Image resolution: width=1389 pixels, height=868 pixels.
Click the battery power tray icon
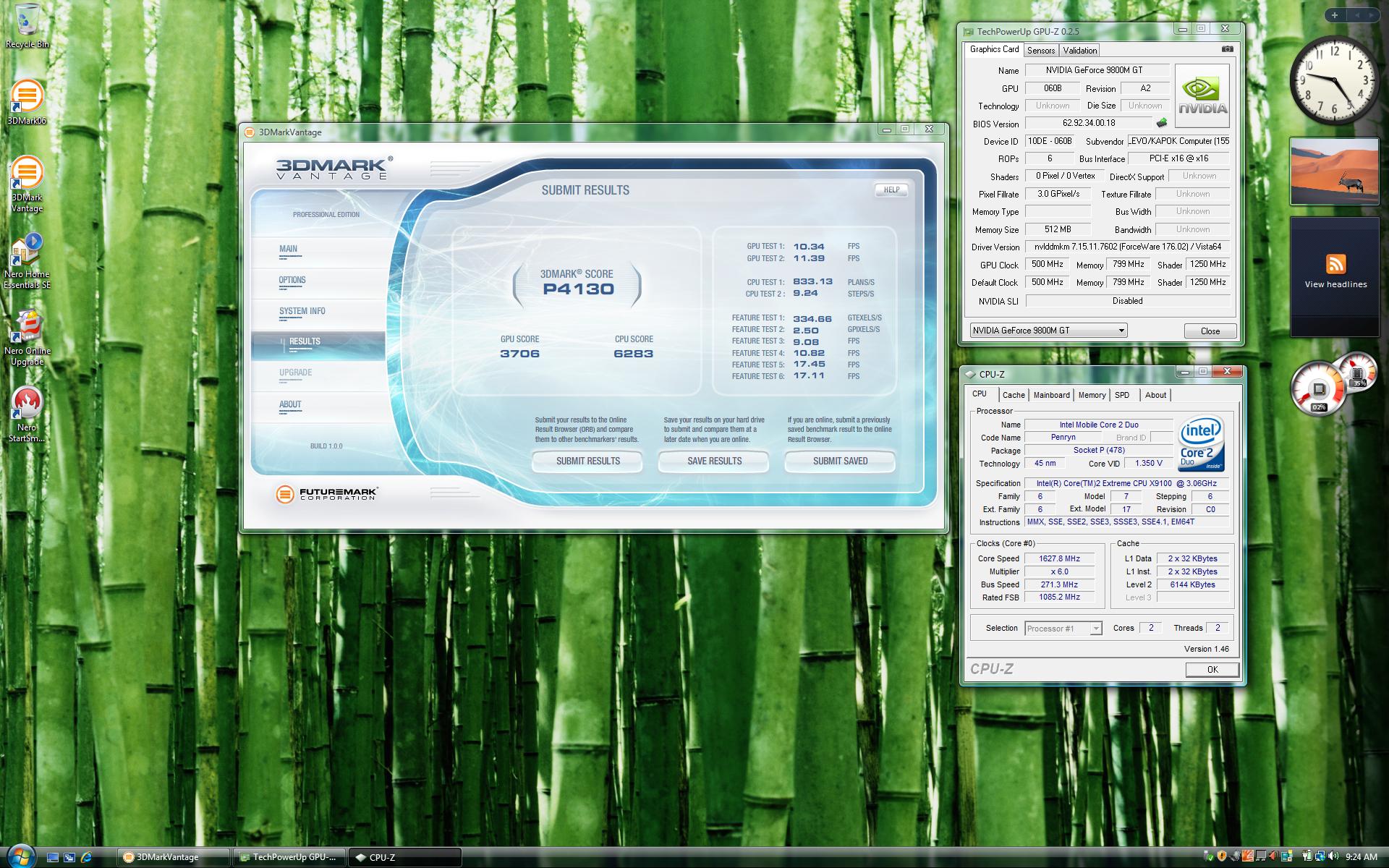(x=1307, y=857)
